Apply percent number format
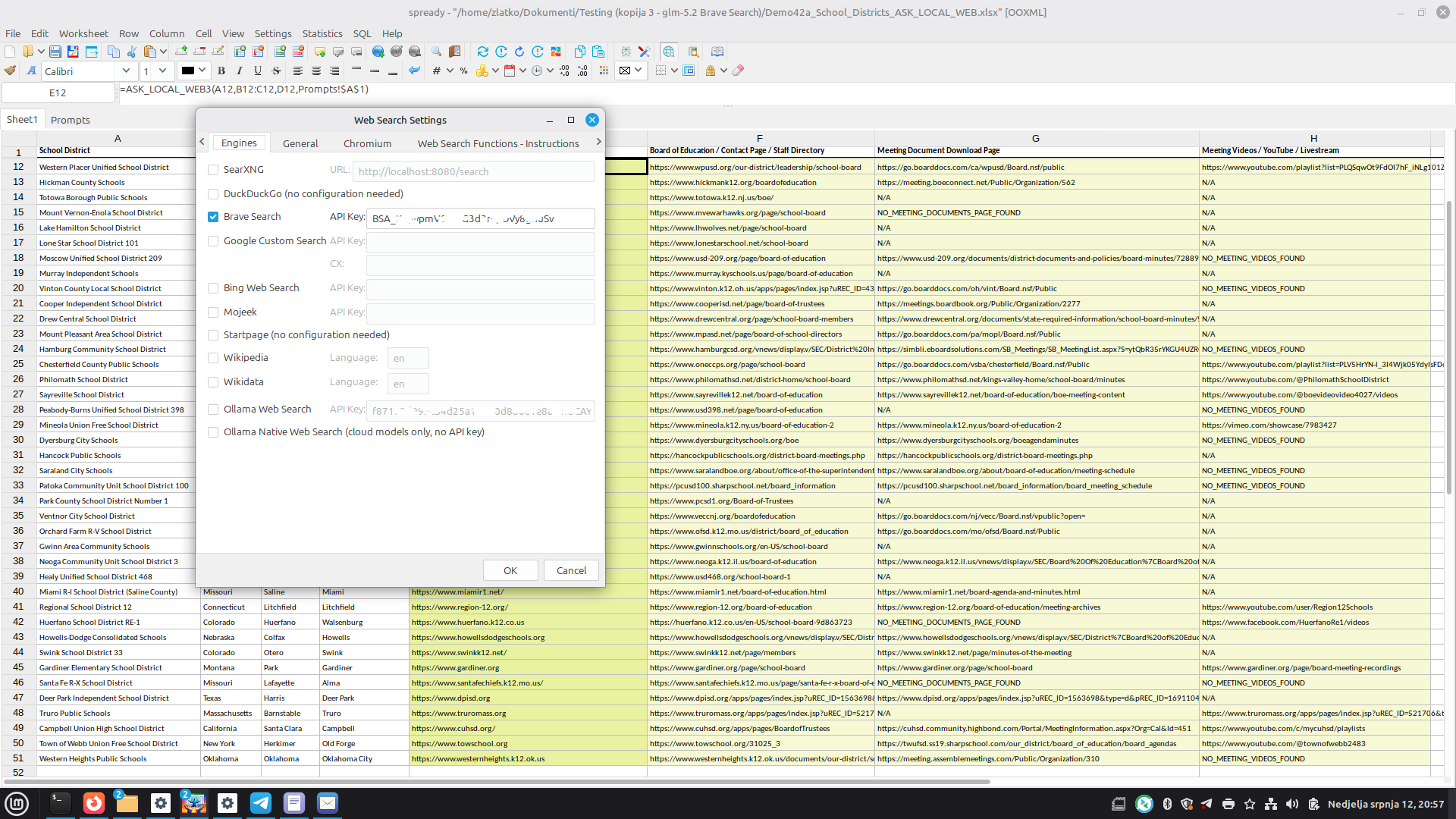The height and width of the screenshot is (819, 1456). [x=463, y=71]
